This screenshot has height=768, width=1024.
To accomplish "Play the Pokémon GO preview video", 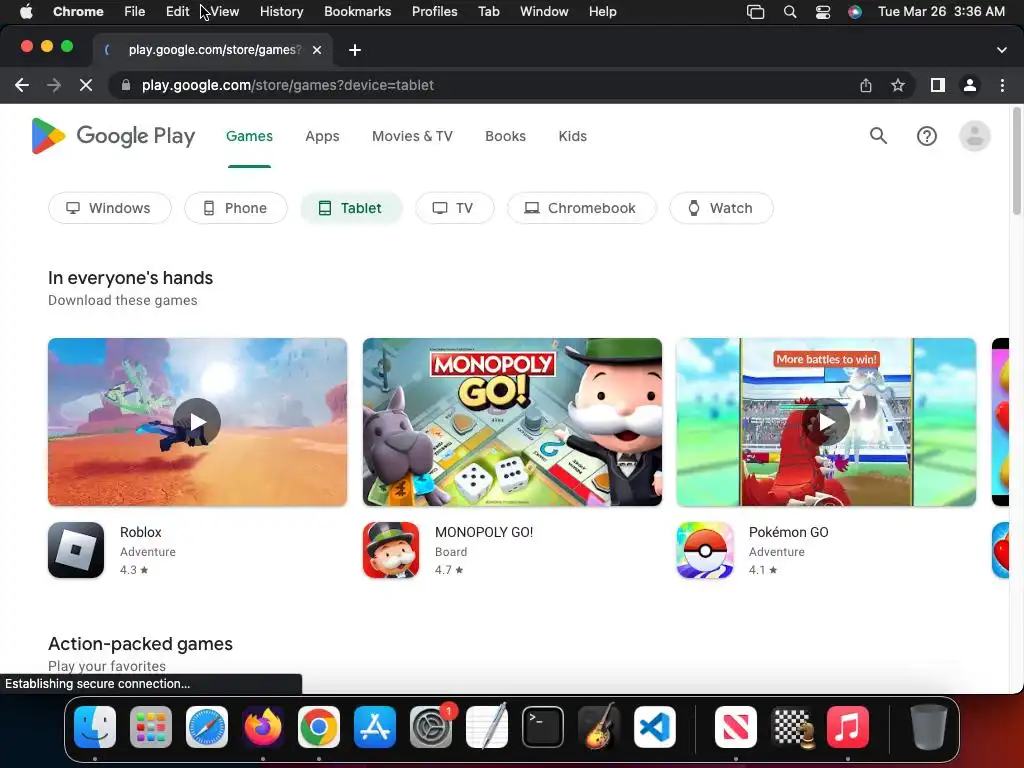I will coord(826,422).
